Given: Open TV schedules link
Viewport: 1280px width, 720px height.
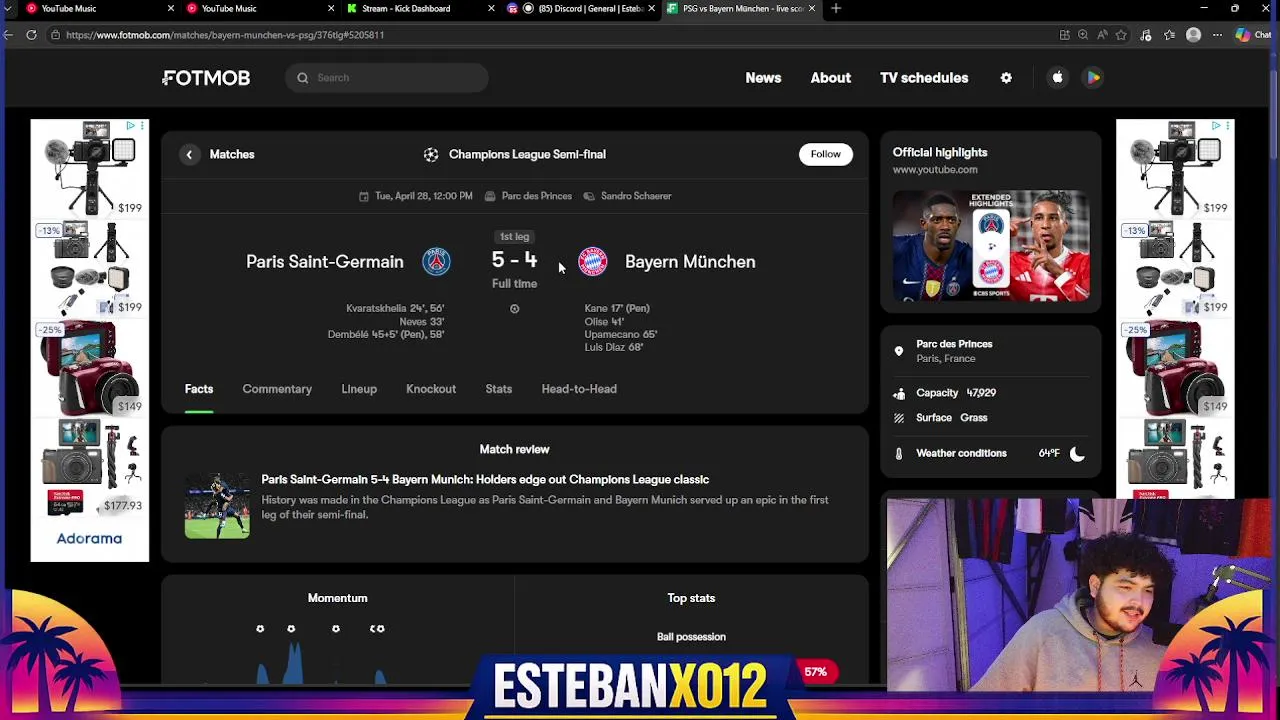Looking at the screenshot, I should pos(924,78).
